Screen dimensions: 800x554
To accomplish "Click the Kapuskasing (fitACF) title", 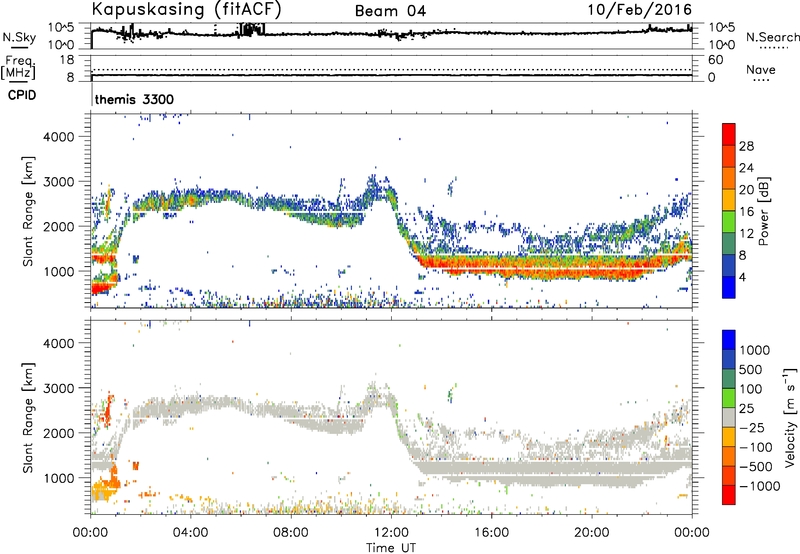I will [186, 9].
